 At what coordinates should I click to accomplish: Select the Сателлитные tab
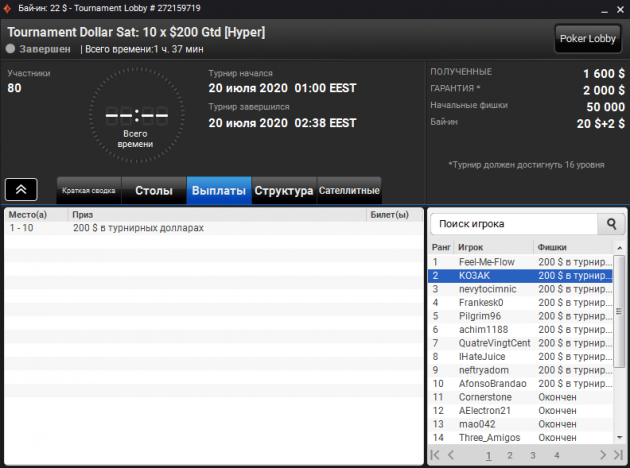click(x=349, y=190)
